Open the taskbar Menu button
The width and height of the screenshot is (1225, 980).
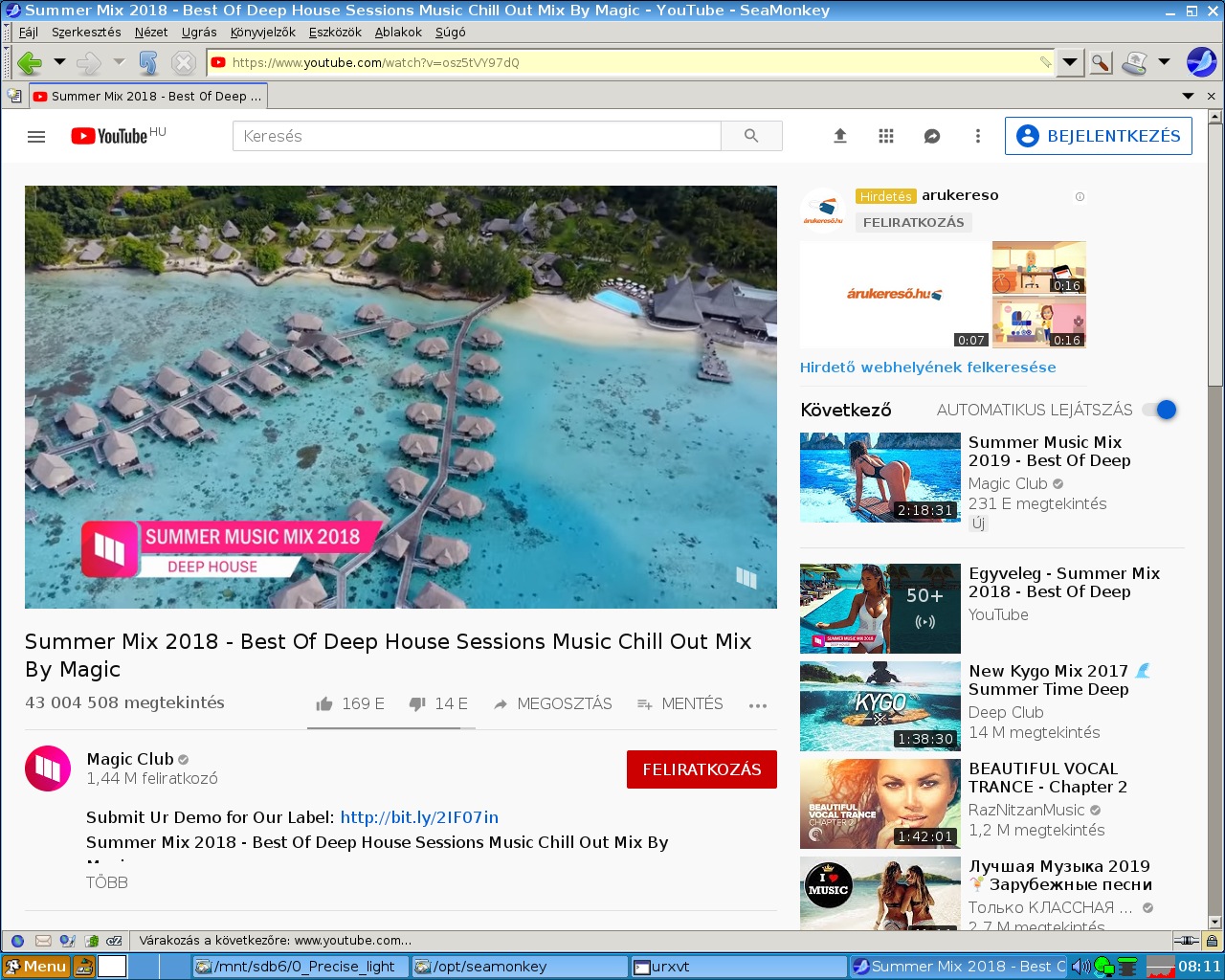pos(35,967)
